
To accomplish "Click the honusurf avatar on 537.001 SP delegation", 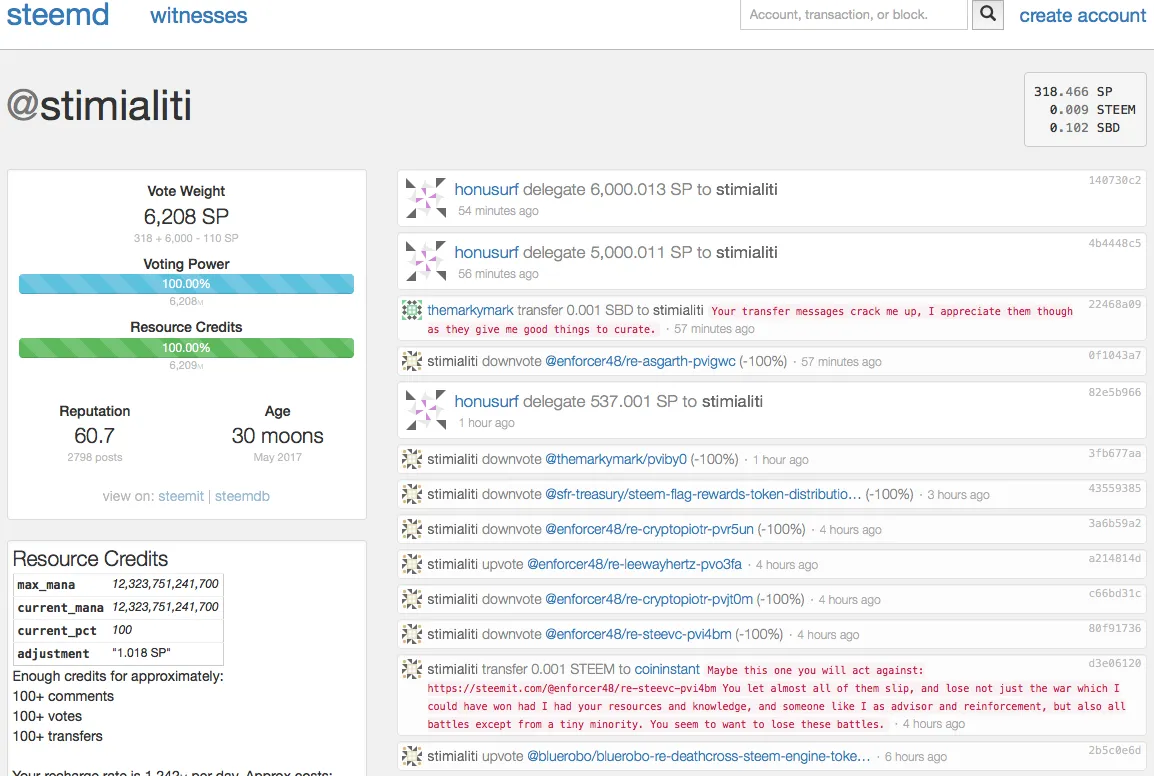I will [x=426, y=410].
